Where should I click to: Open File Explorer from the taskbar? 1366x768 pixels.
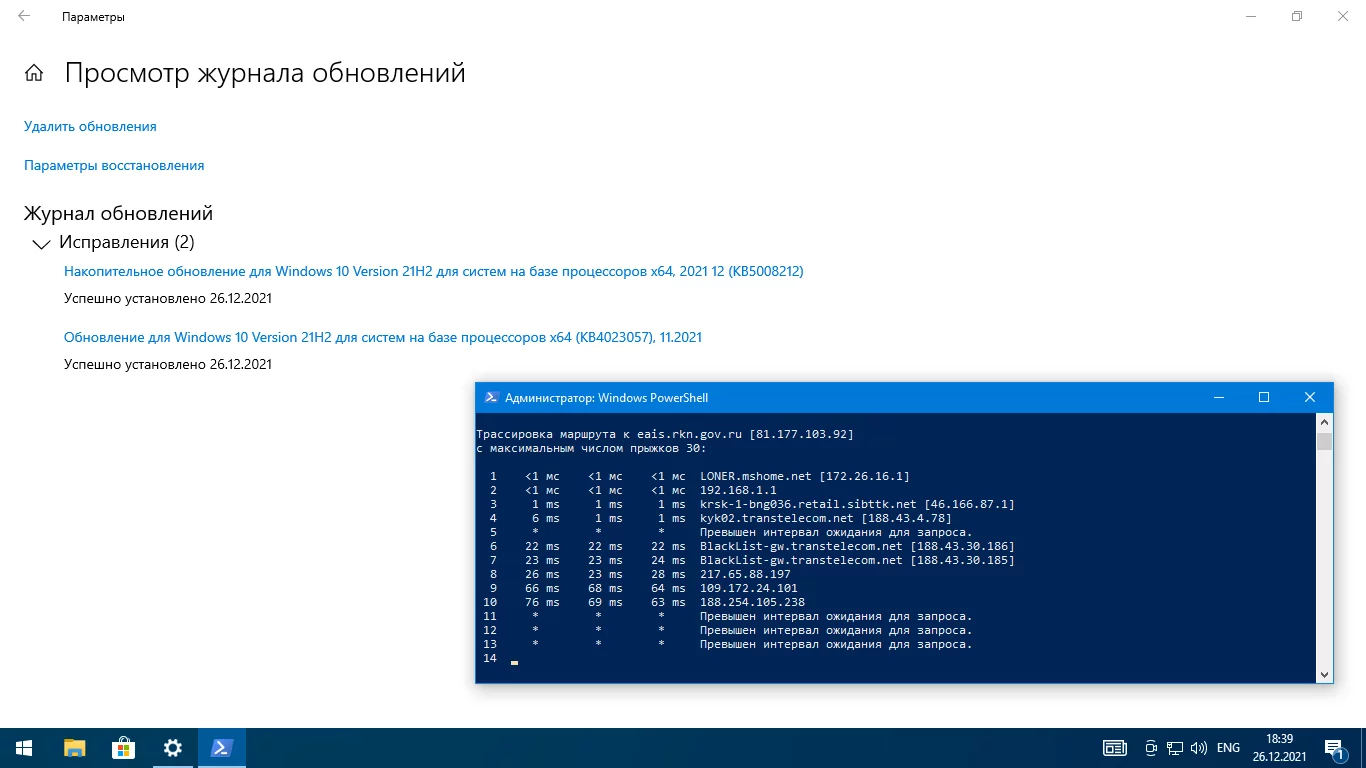click(74, 748)
